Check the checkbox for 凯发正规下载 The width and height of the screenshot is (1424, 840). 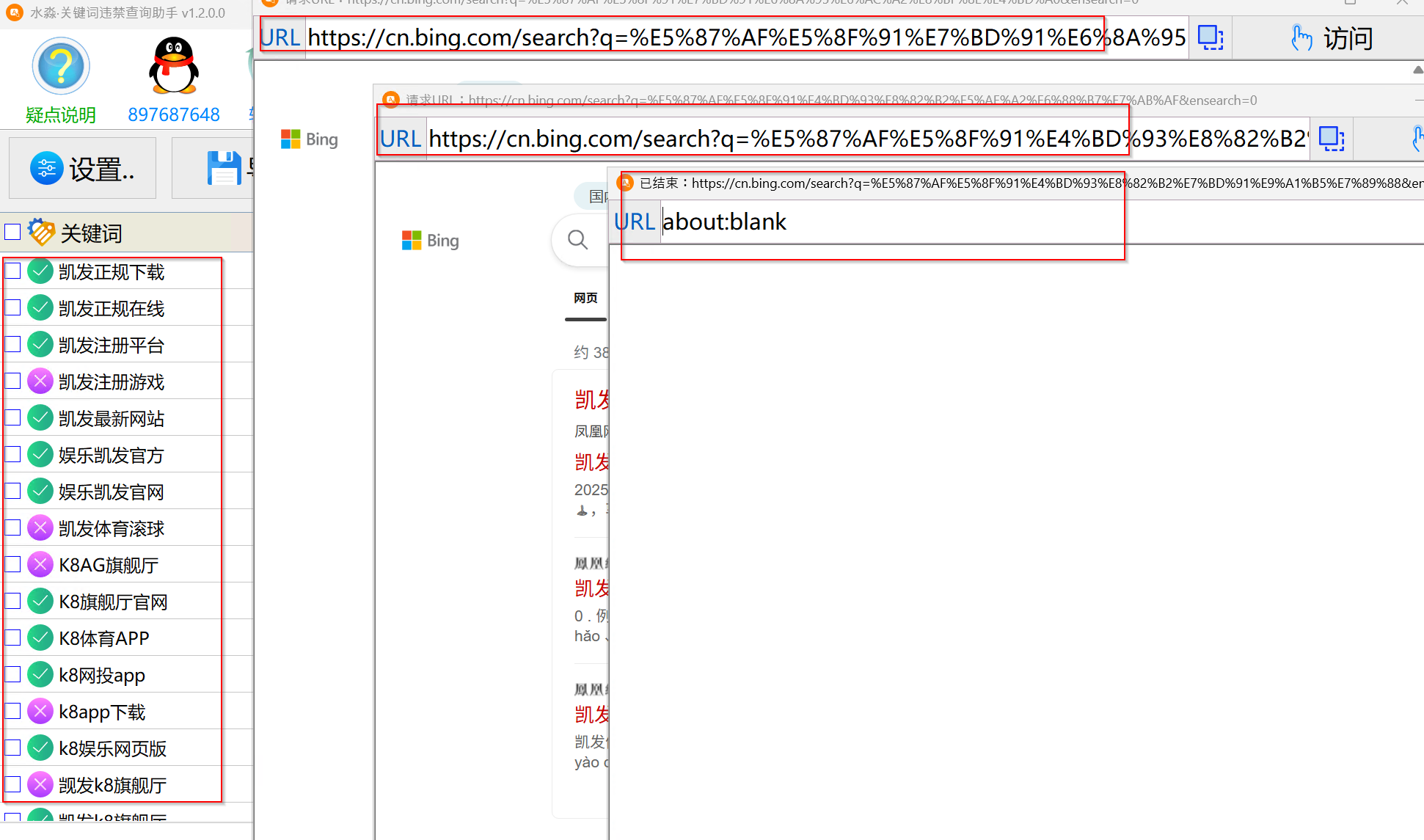pos(12,271)
